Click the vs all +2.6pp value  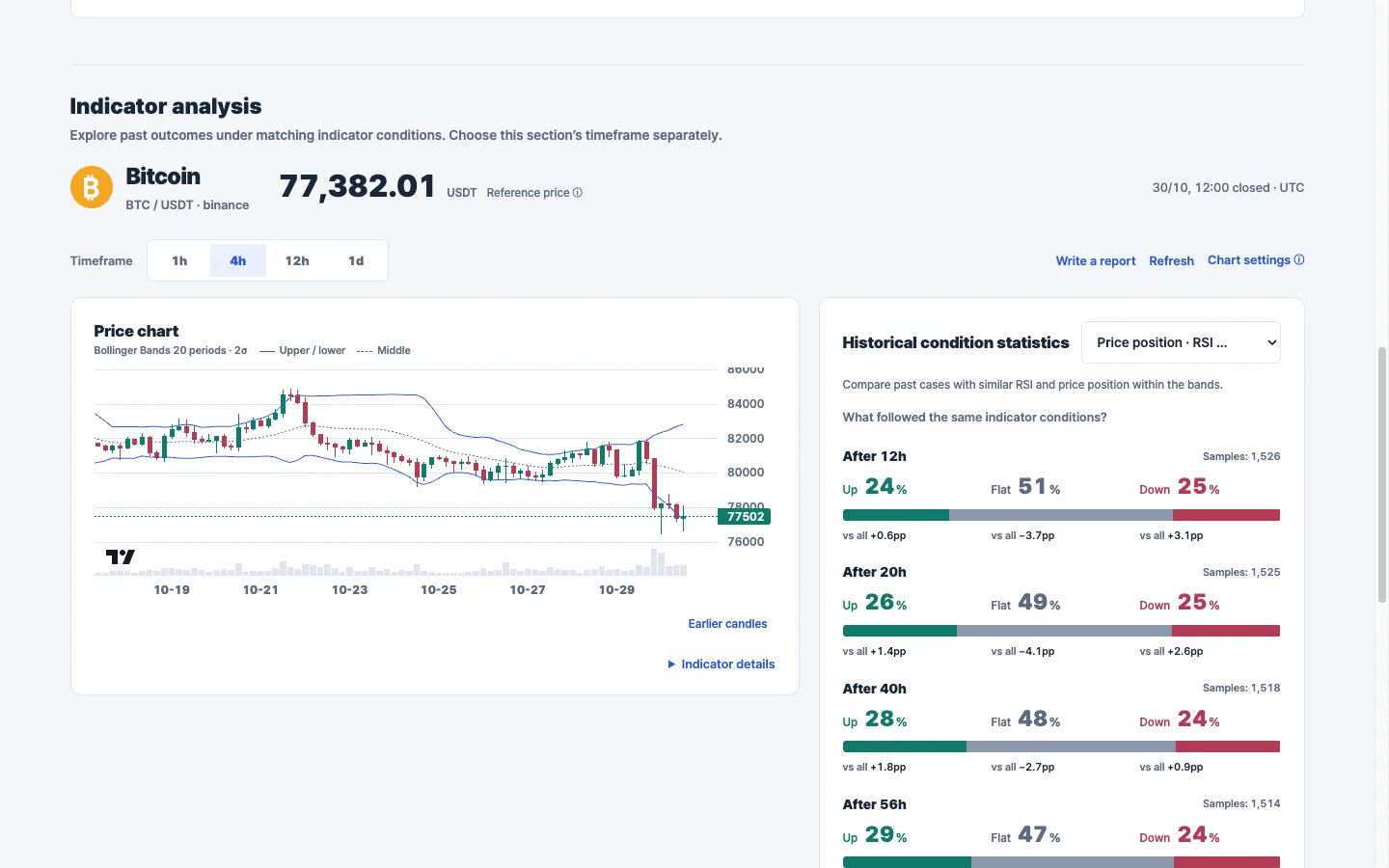click(x=1171, y=651)
